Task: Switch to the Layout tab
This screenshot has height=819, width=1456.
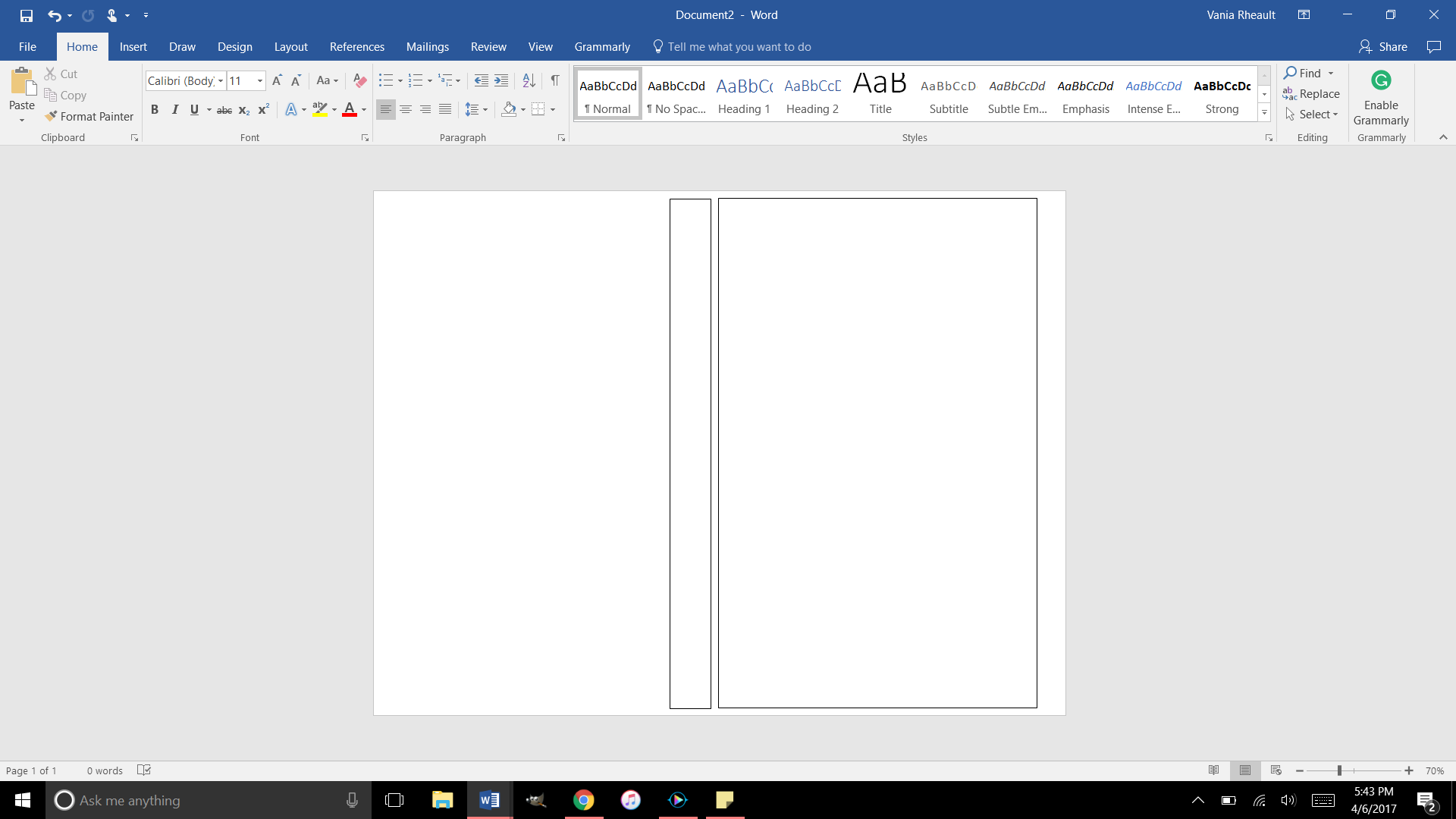Action: pyautogui.click(x=291, y=47)
